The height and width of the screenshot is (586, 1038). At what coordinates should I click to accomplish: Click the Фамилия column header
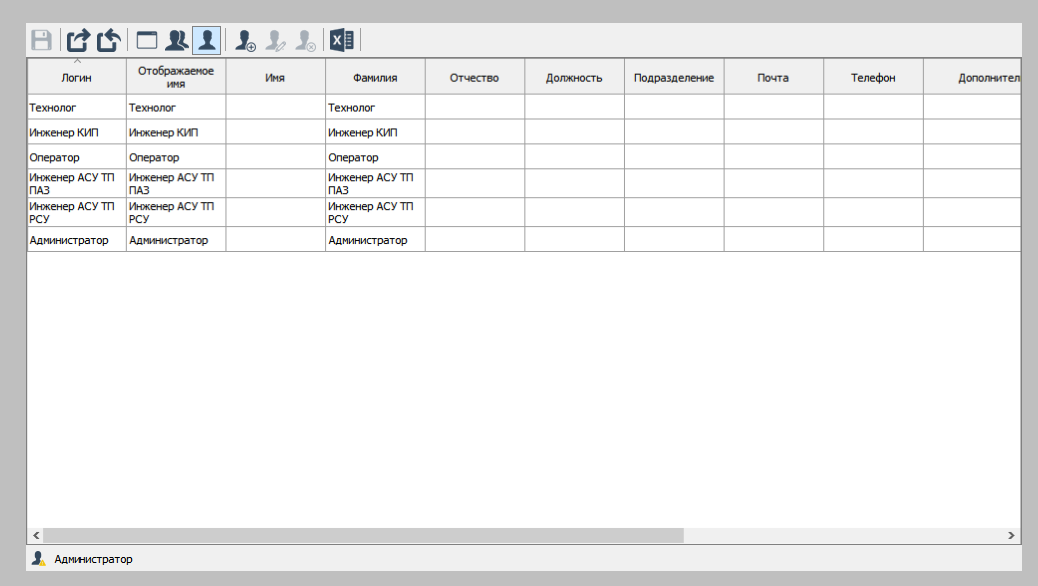coord(375,78)
